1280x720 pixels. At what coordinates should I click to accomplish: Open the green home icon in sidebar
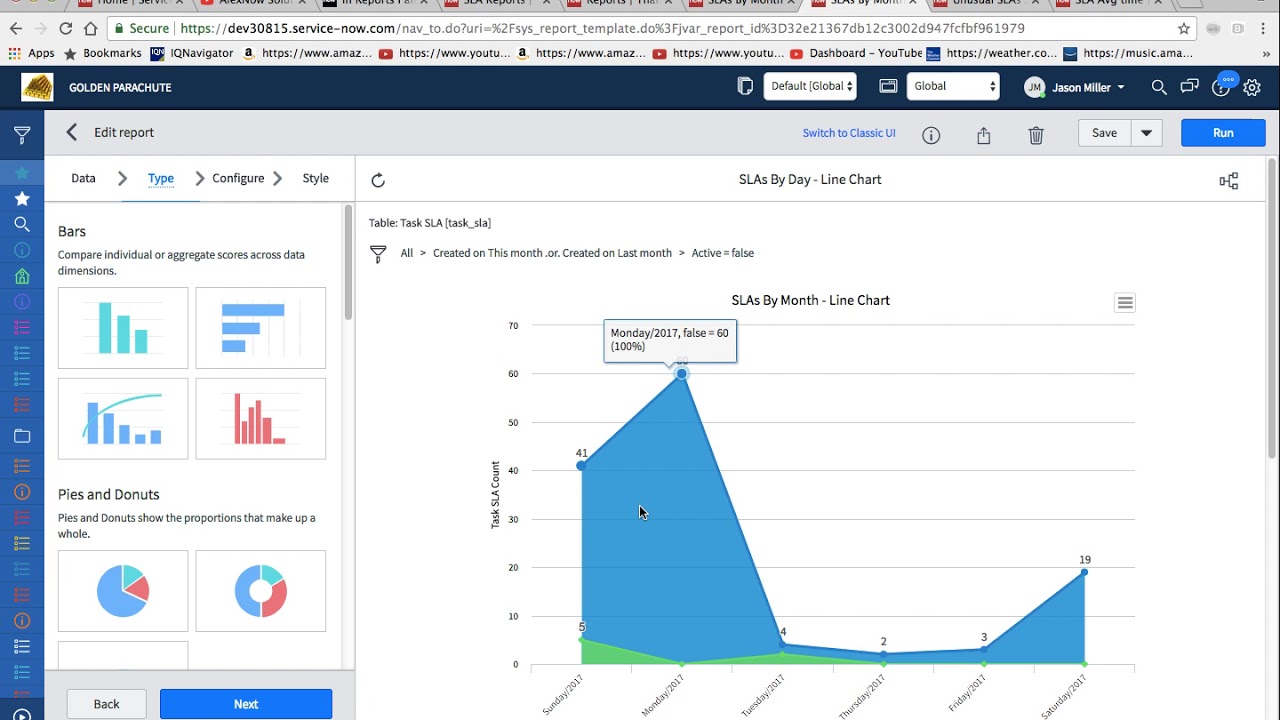(x=22, y=276)
